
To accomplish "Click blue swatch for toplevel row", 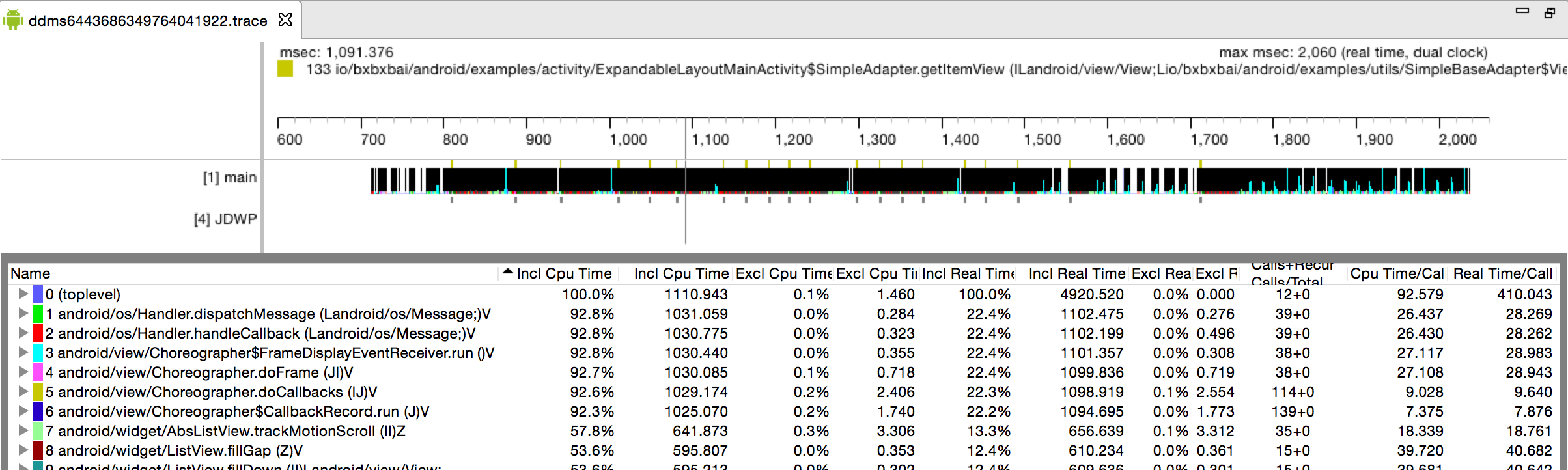I will [x=38, y=294].
